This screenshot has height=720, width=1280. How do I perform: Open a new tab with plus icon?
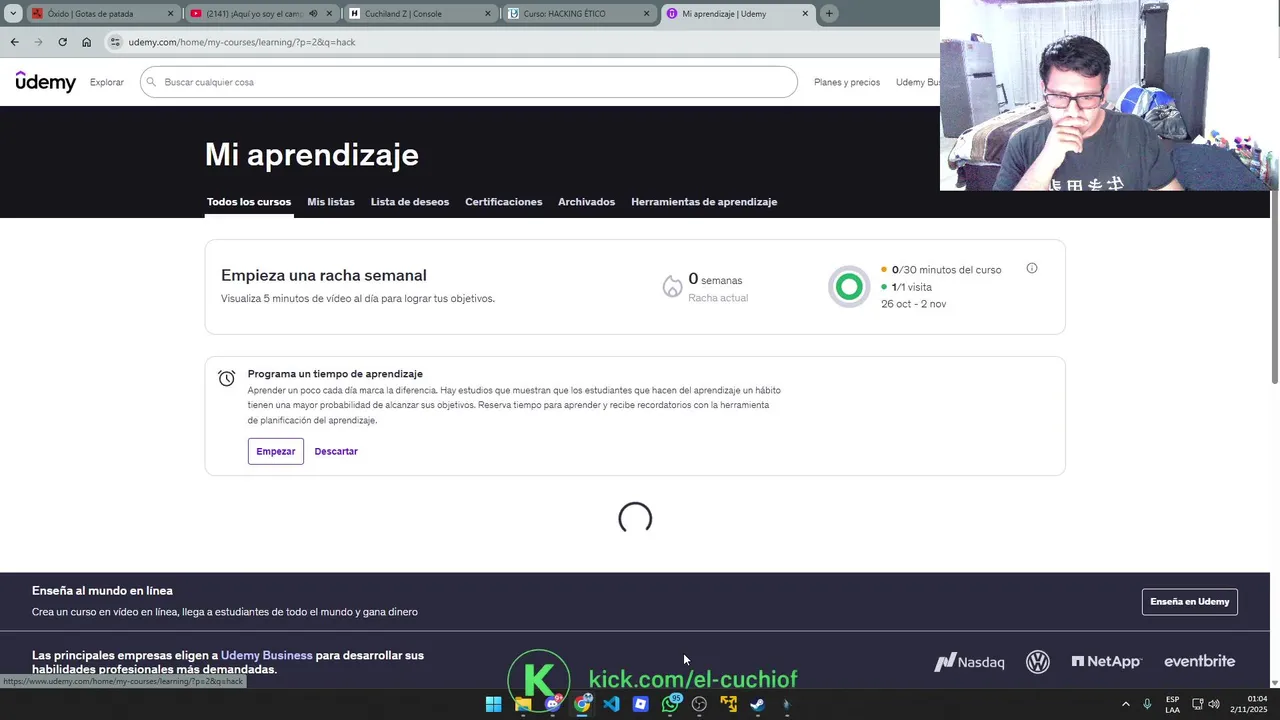(x=829, y=14)
